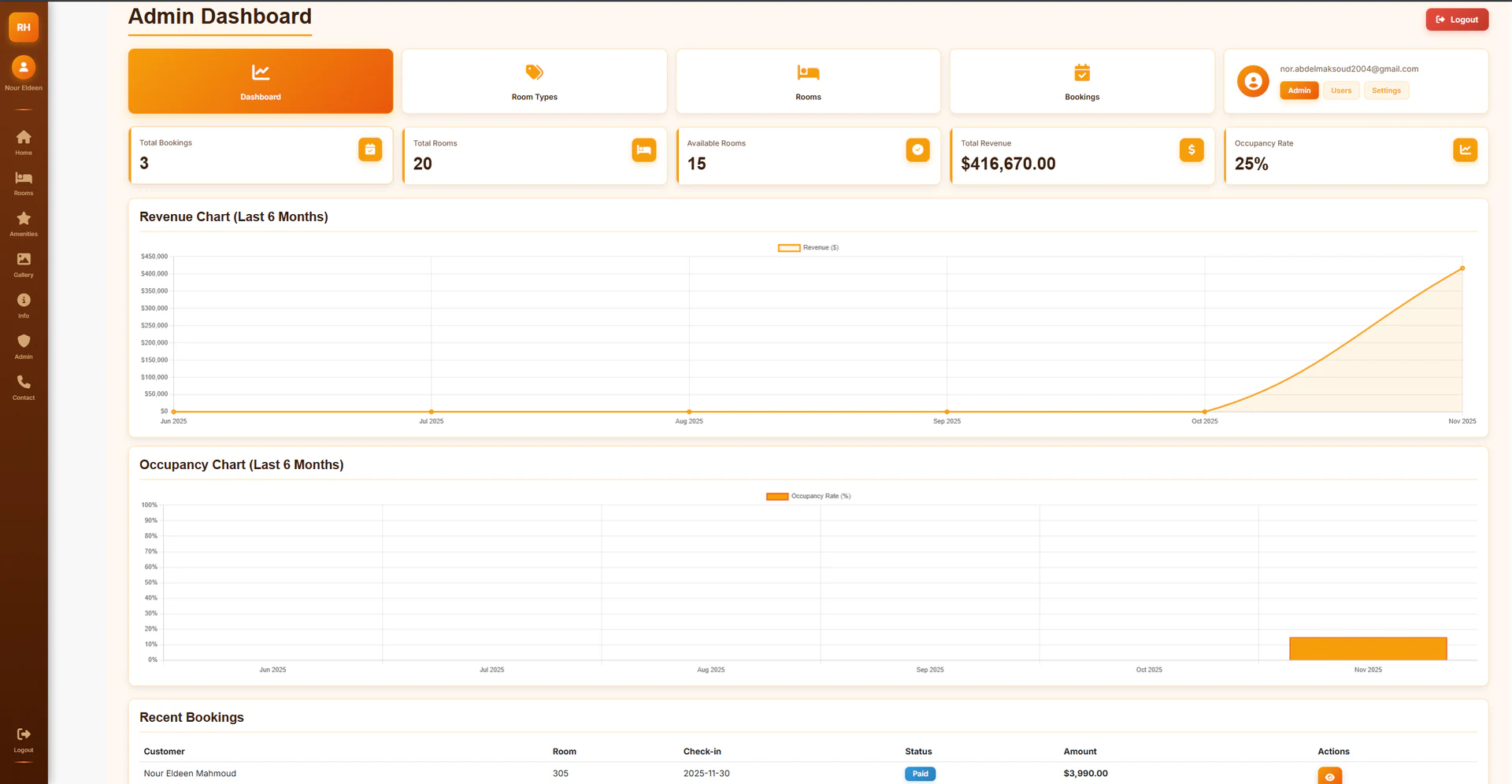The width and height of the screenshot is (1512, 784).
Task: Click the Occupancy Chart (Last 6 Months) heading
Action: point(242,464)
